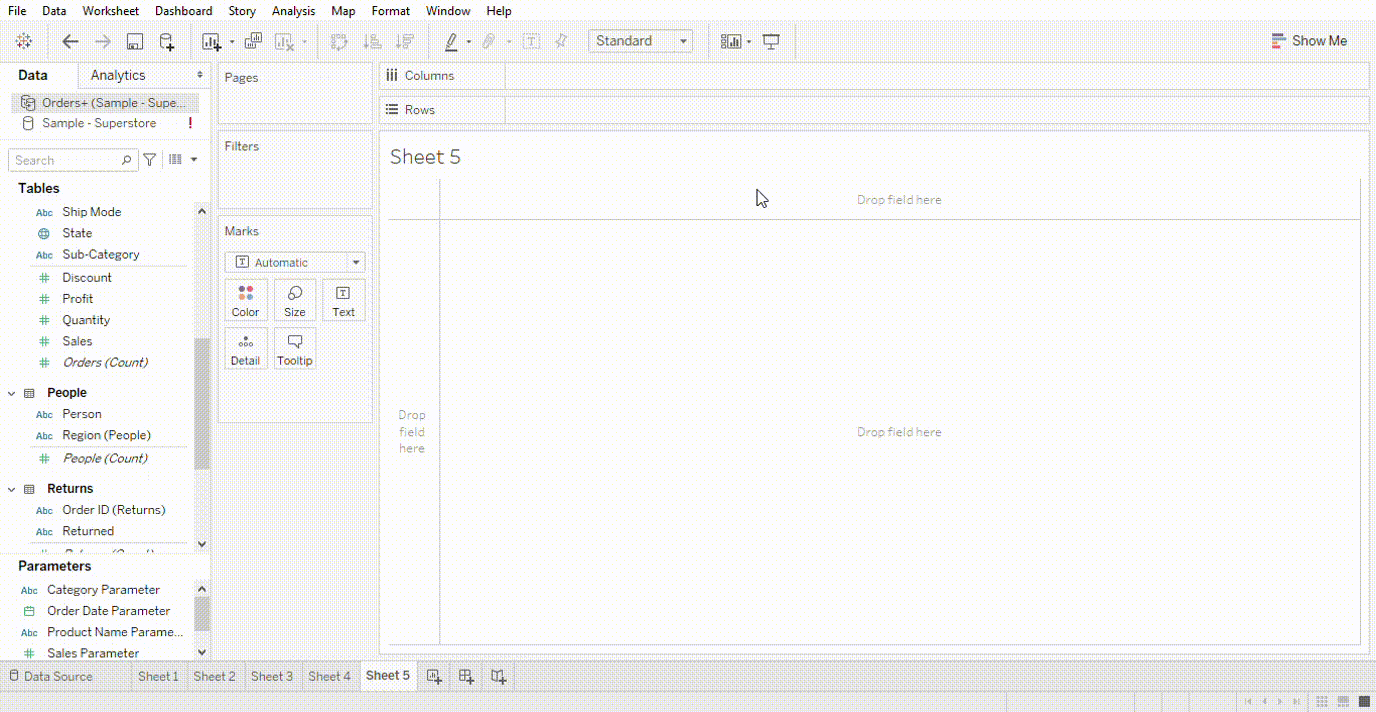
Task: Add new story tab icon at bottom
Action: point(498,677)
